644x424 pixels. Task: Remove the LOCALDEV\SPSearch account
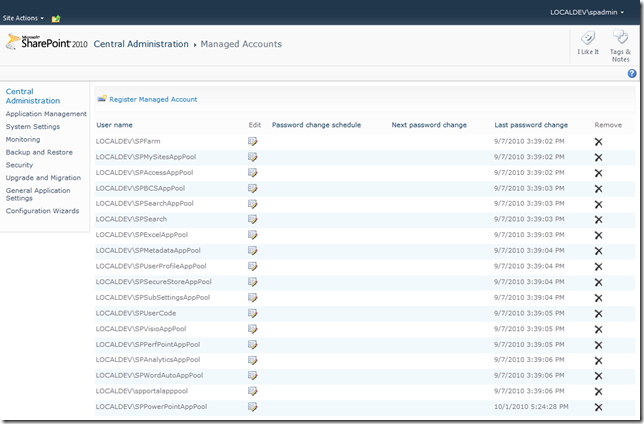[x=598, y=220]
